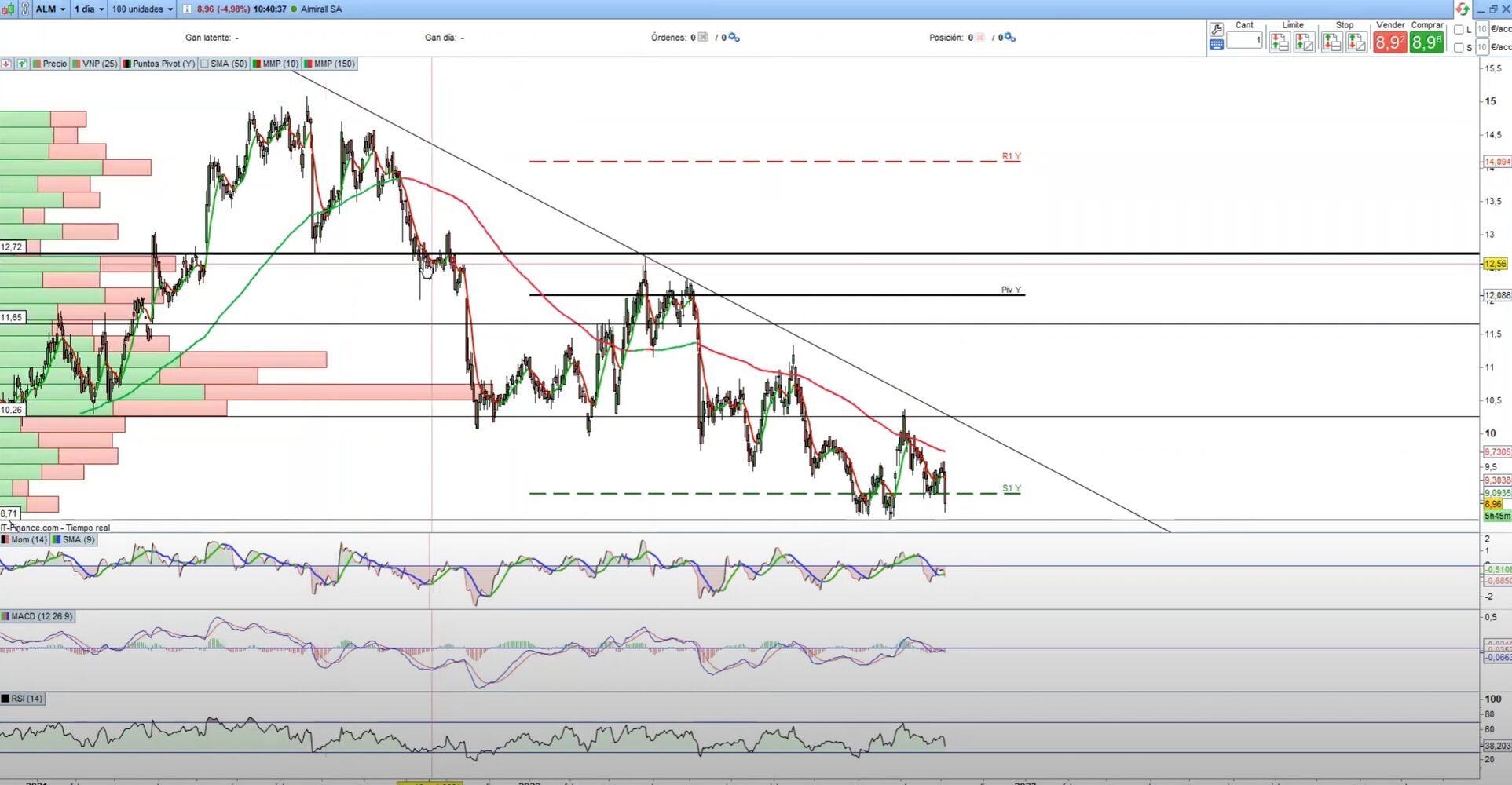Click the Almirall SA instrument name
This screenshot has width=1512, height=785.
point(321,9)
